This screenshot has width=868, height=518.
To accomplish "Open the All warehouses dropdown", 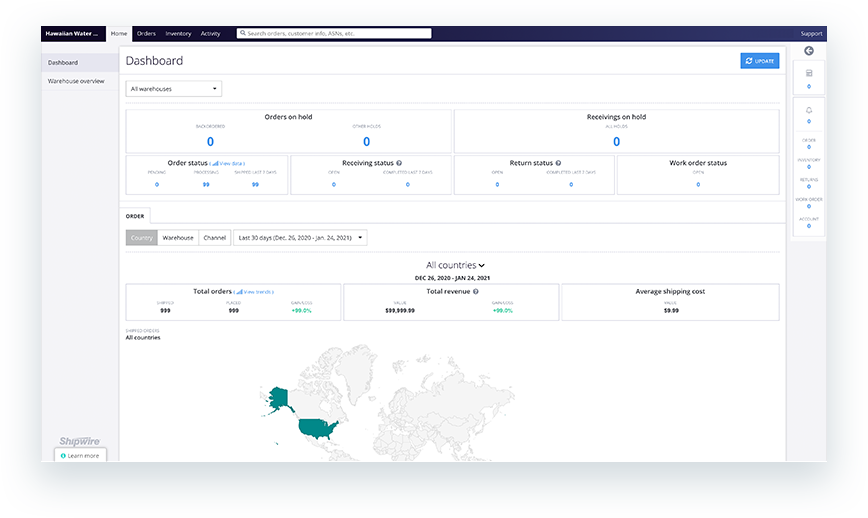I will pyautogui.click(x=174, y=89).
